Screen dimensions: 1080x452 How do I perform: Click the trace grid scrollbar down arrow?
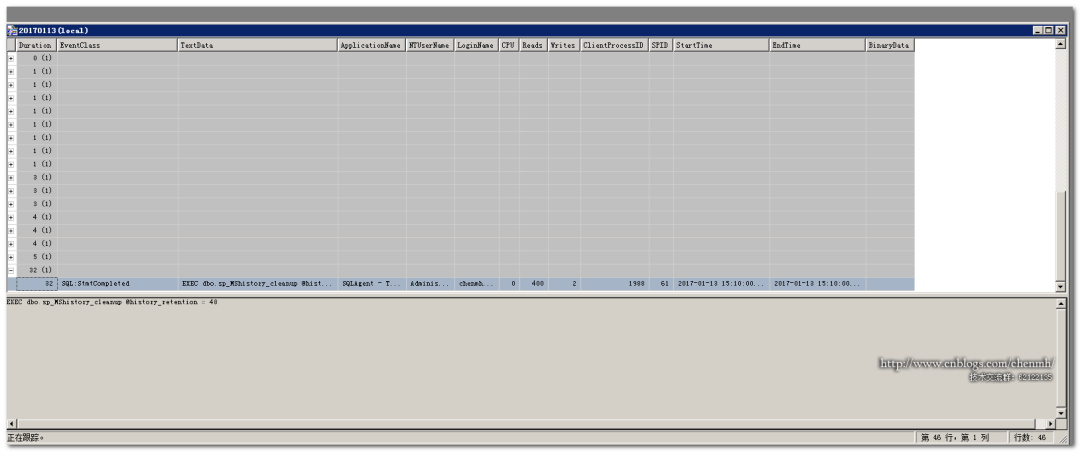point(1060,285)
